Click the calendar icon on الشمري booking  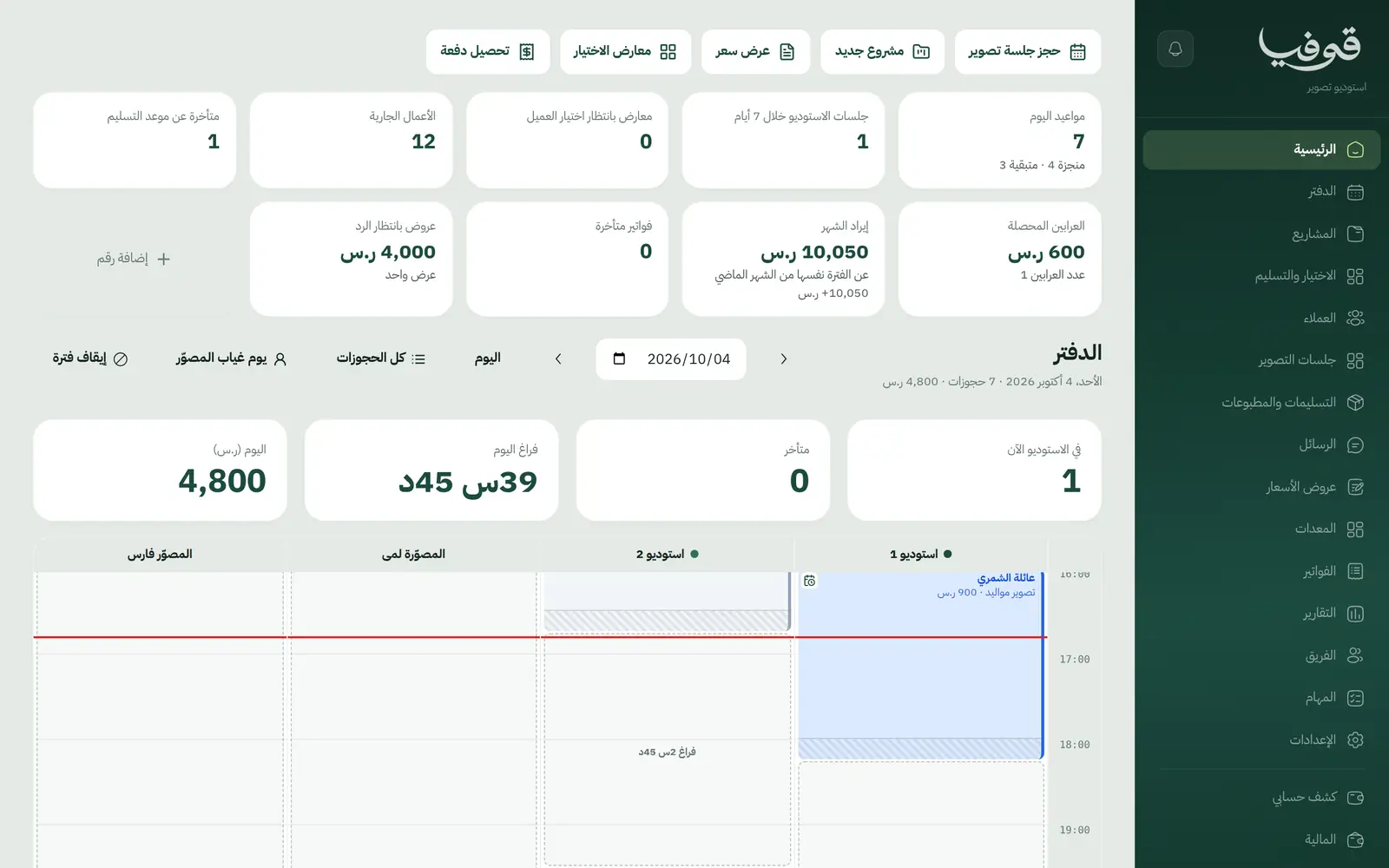tap(809, 581)
